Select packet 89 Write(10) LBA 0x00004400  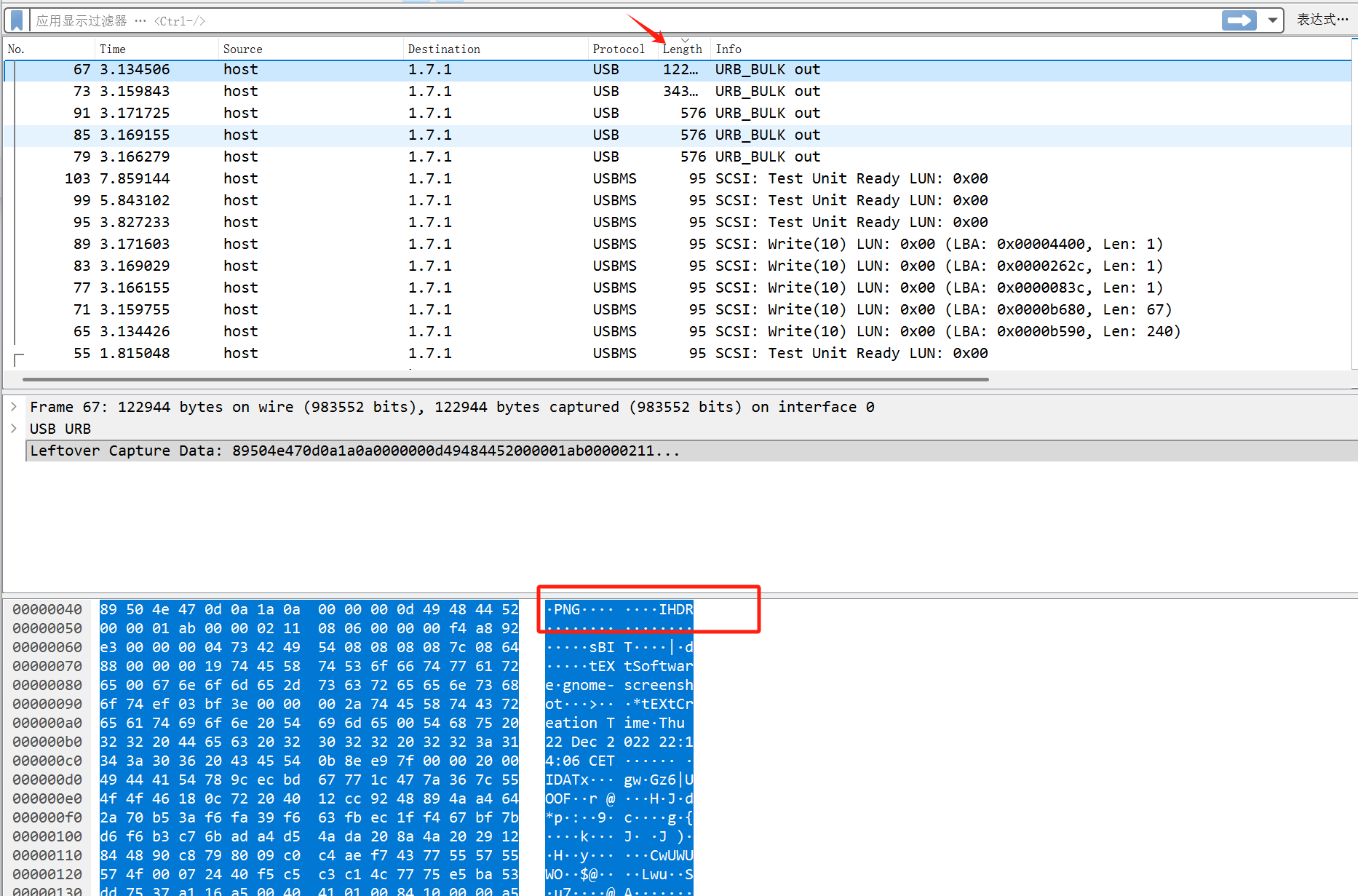point(677,245)
